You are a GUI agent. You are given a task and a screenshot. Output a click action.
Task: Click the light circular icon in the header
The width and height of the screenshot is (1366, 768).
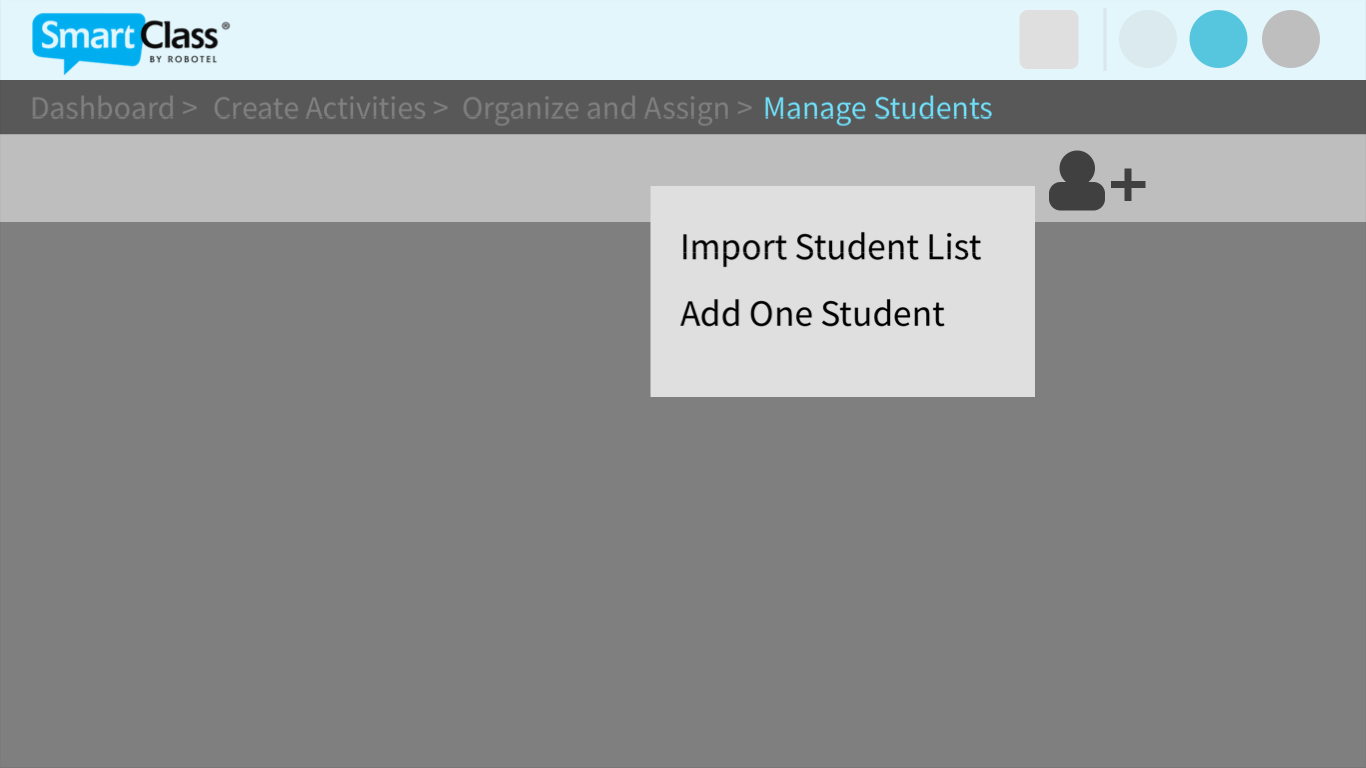1148,38
